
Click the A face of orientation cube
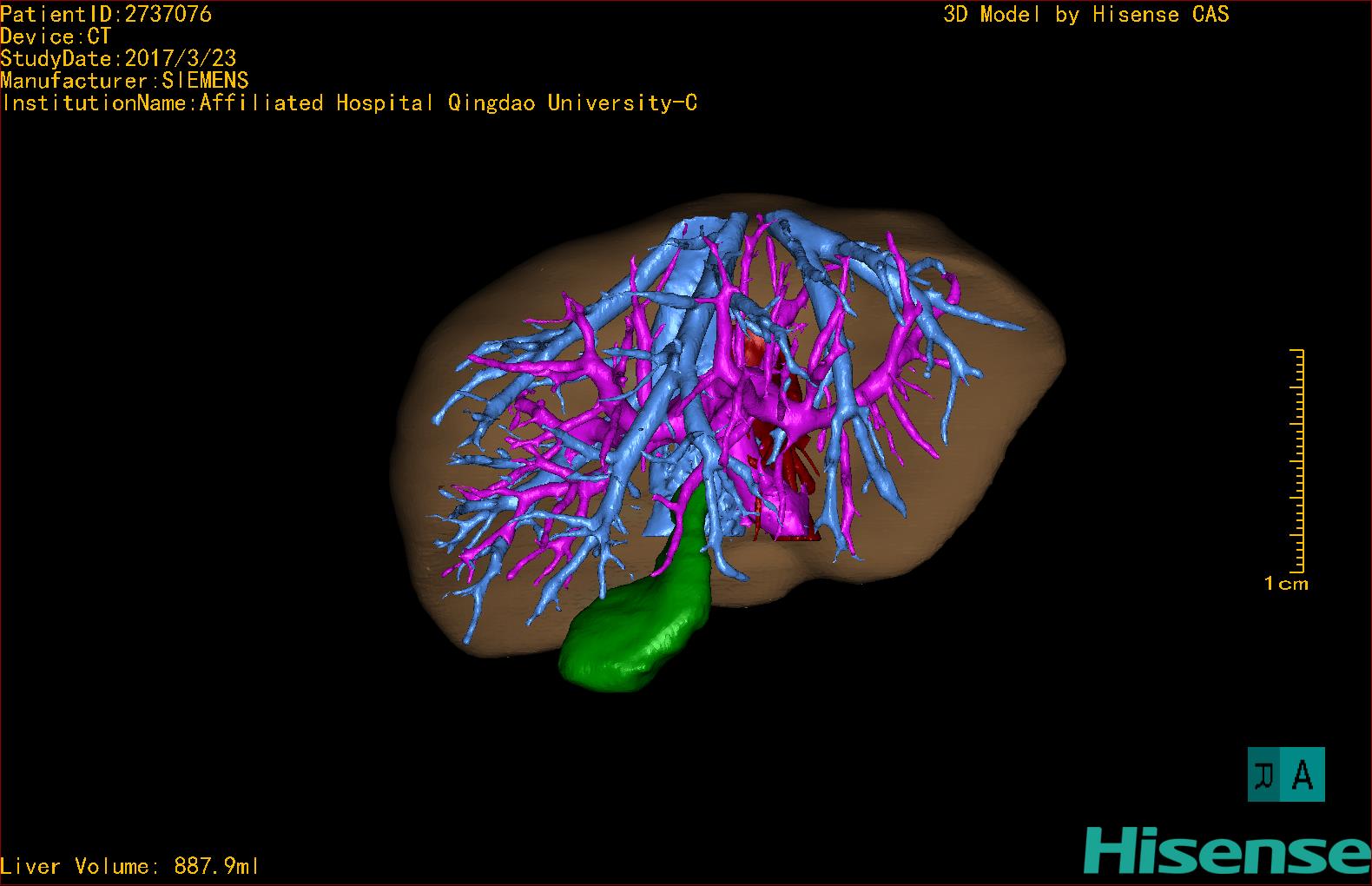pyautogui.click(x=1303, y=775)
